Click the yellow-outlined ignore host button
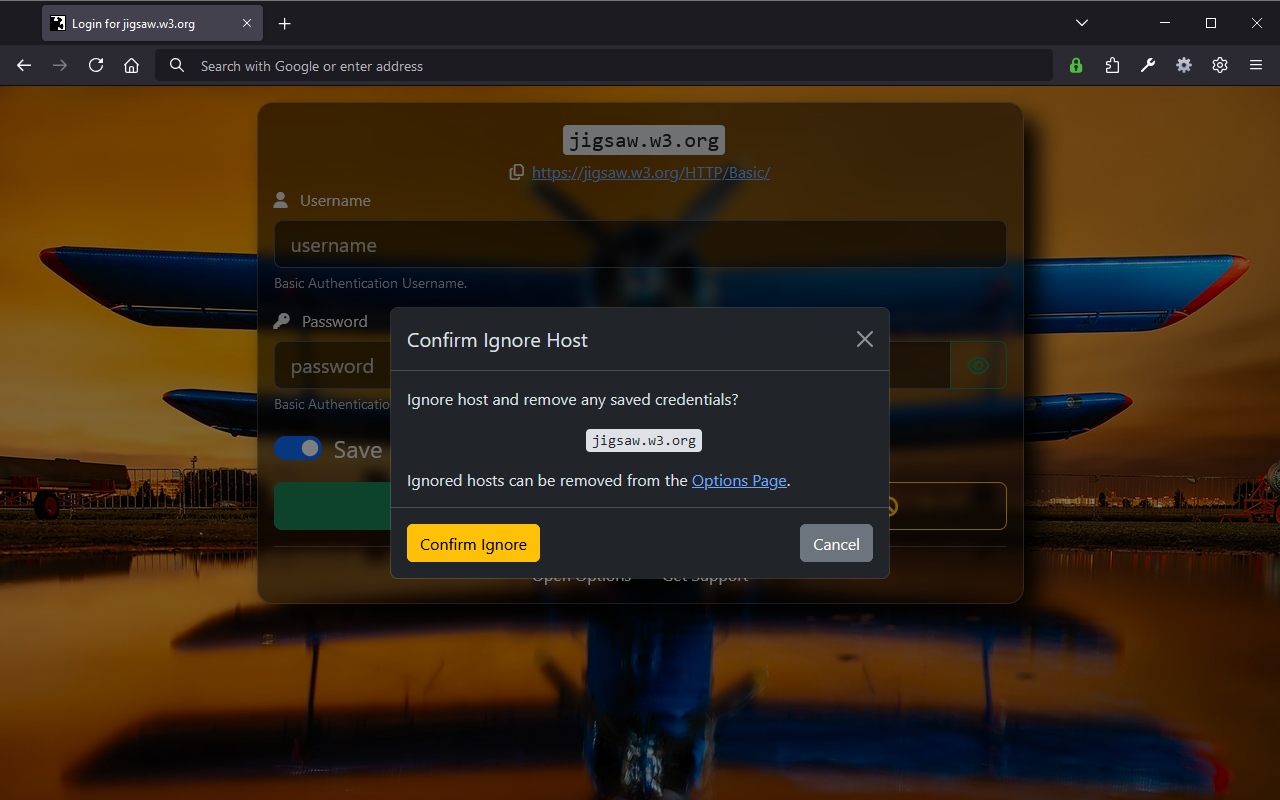 (x=948, y=506)
